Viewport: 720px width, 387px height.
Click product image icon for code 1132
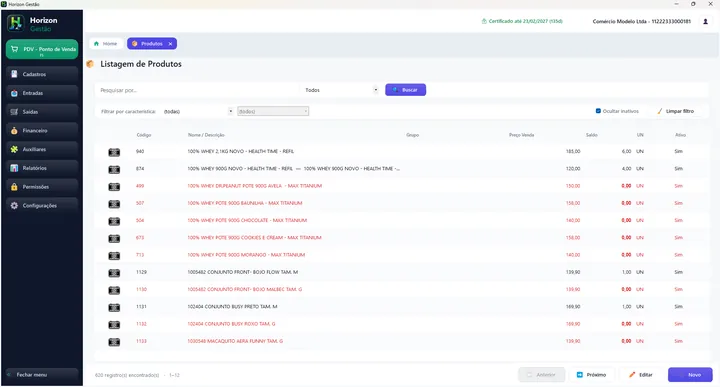(114, 325)
